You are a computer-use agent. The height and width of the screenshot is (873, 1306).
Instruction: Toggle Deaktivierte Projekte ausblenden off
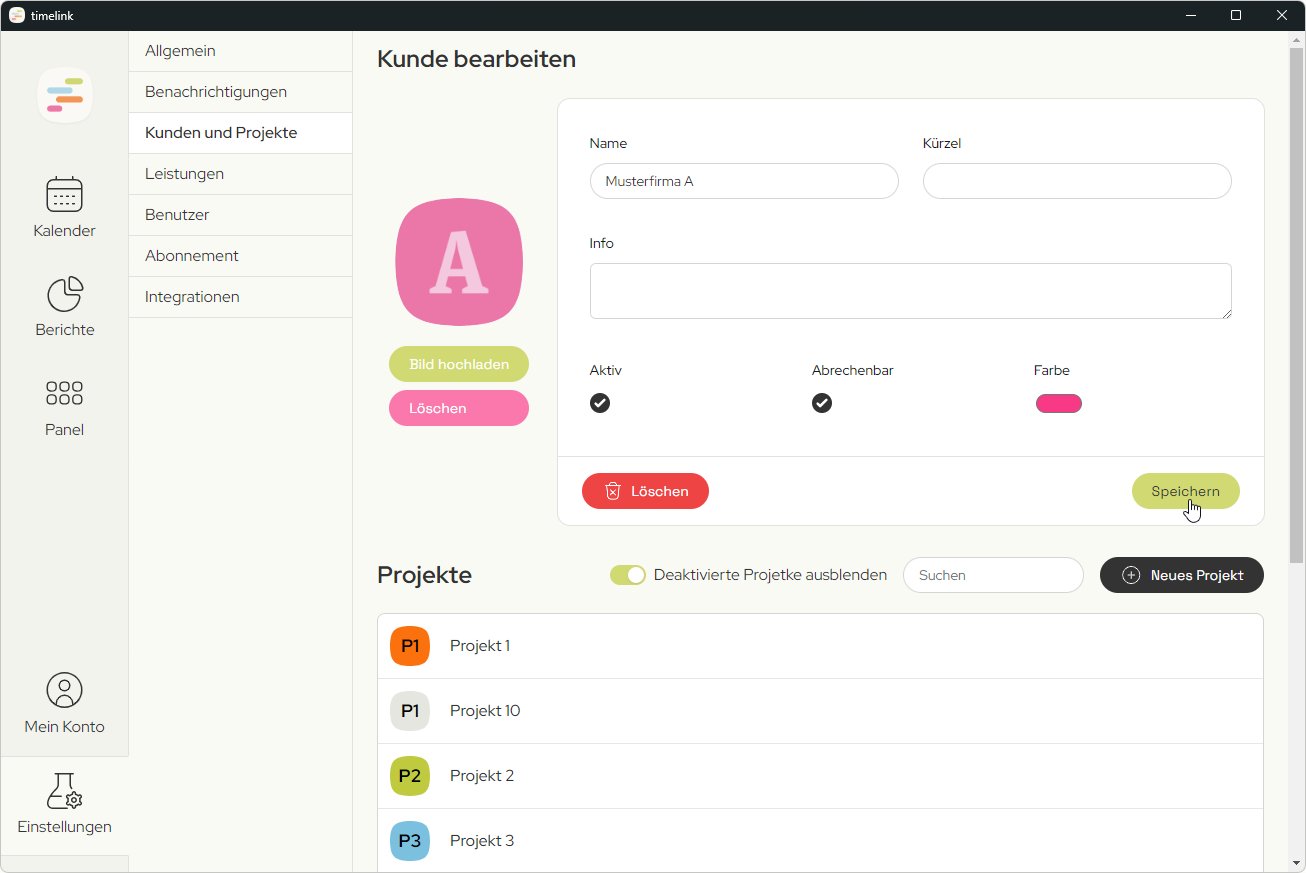tap(628, 575)
